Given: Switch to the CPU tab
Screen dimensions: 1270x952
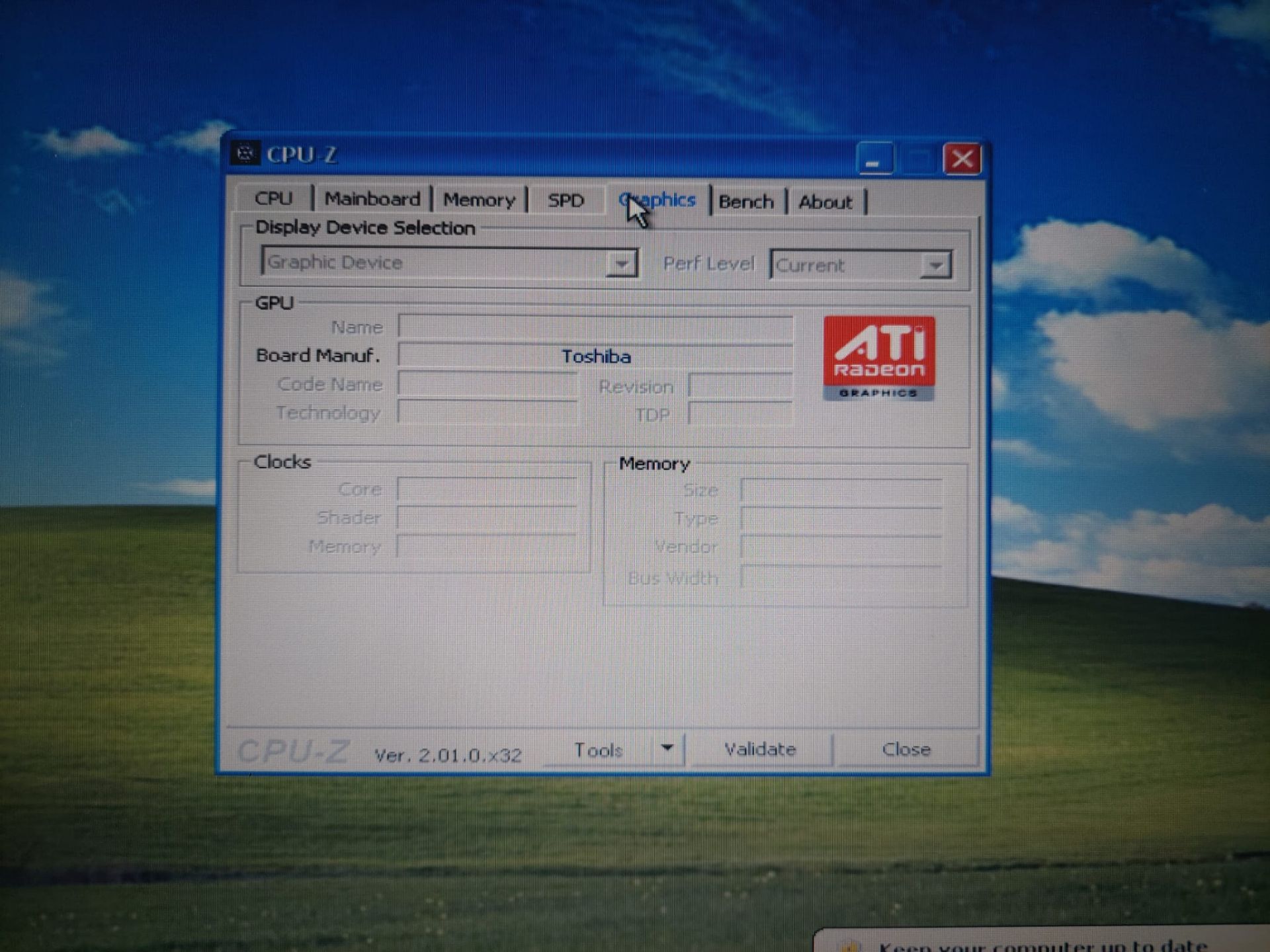Looking at the screenshot, I should click(x=273, y=198).
